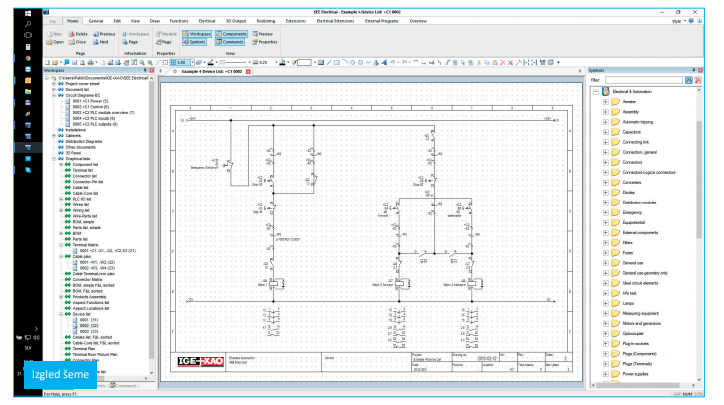Open Page information in the Information group
Screen dimensions: 724x405
130,42
